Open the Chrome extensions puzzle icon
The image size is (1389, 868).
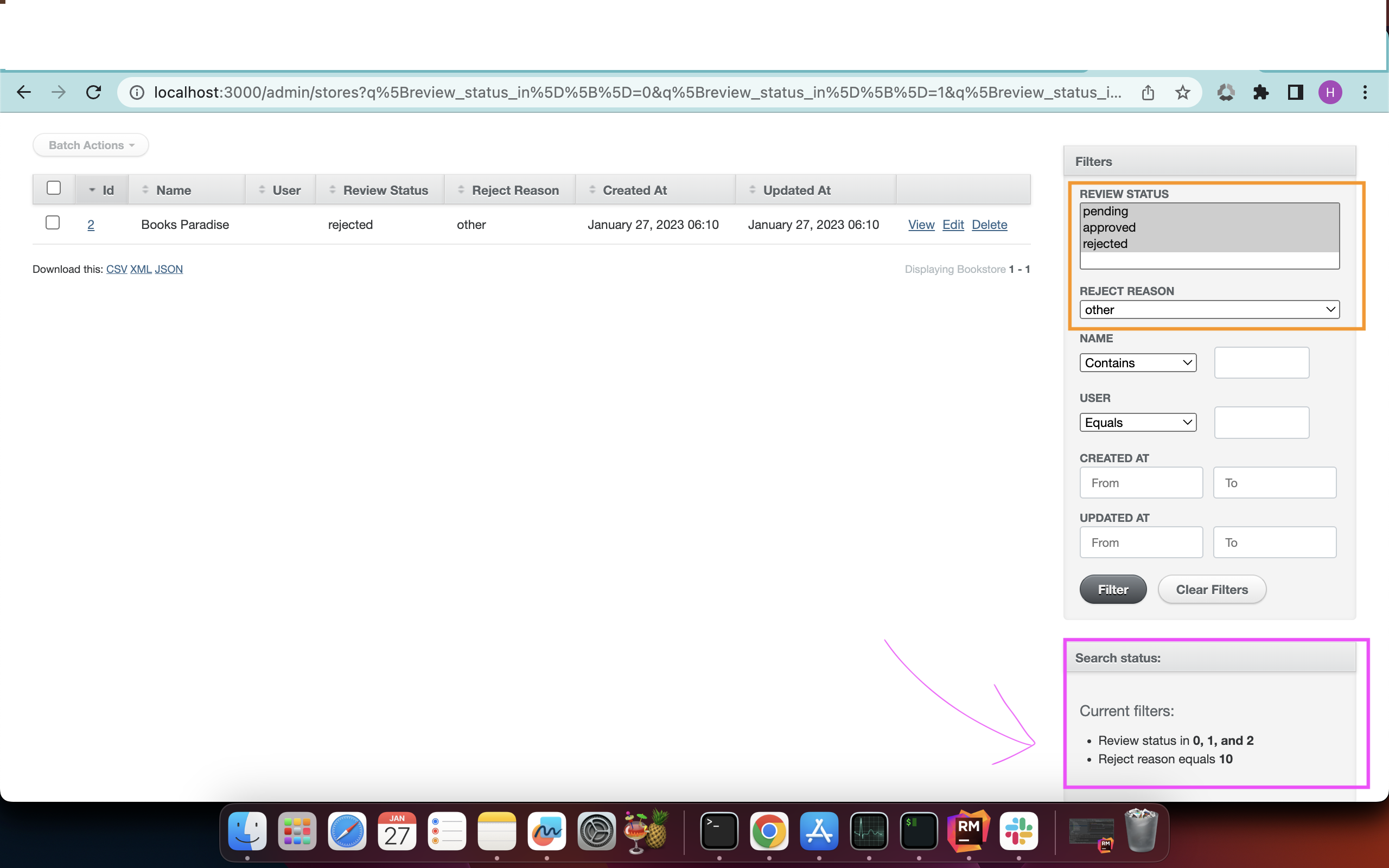click(1260, 92)
